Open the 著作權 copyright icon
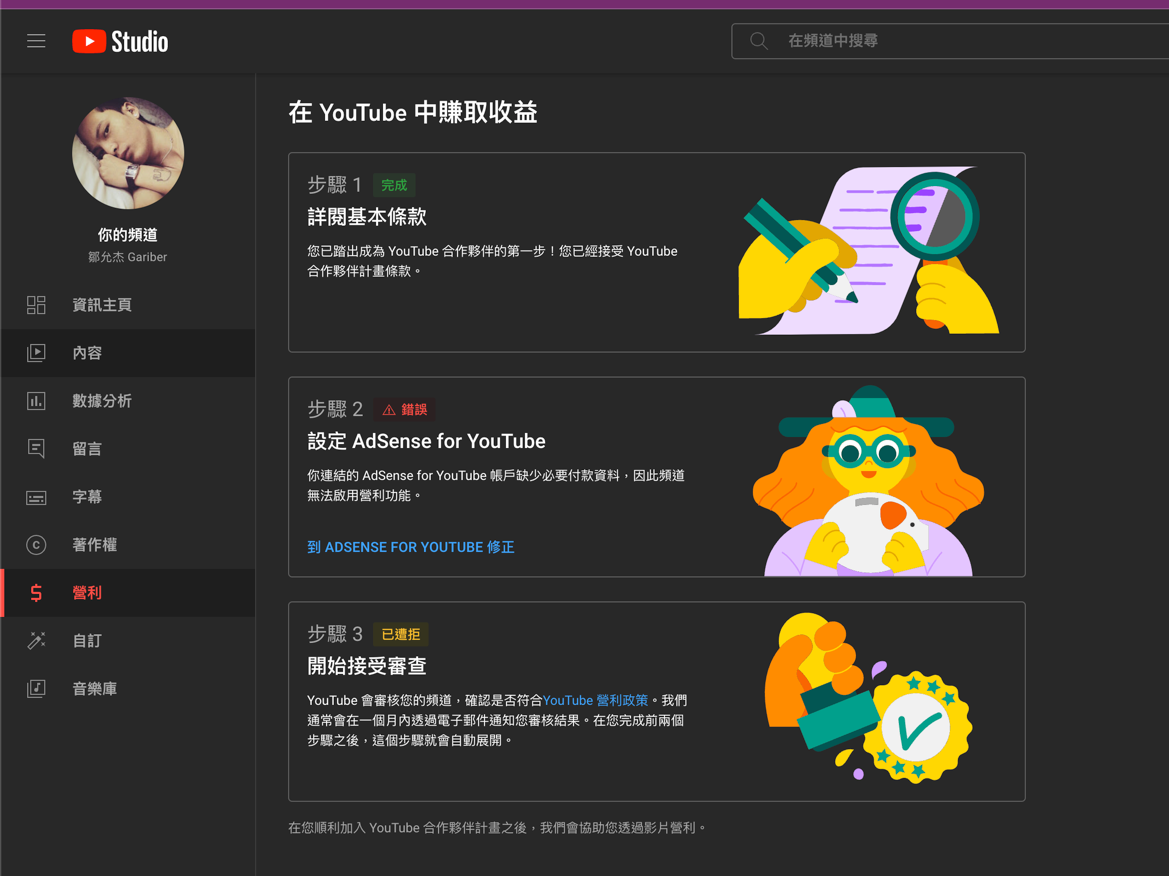 [36, 545]
